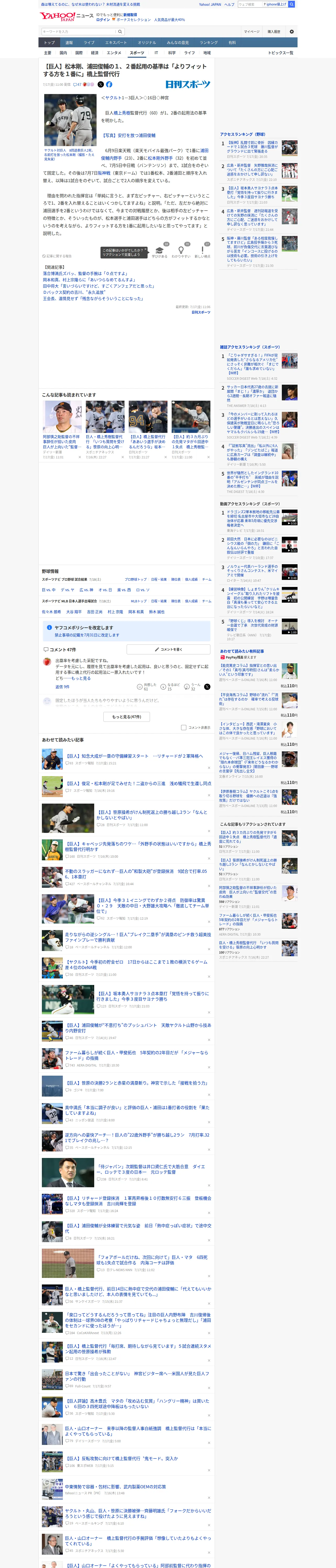
Task: Open the トピックス一覧 link
Action: tap(281, 53)
